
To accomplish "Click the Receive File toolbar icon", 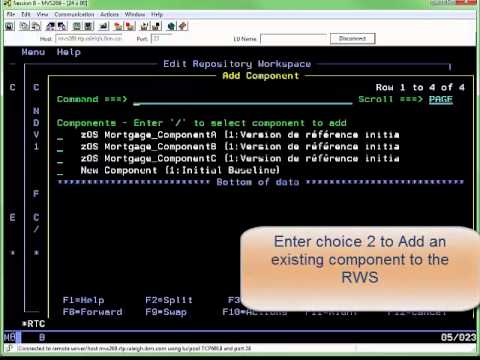I will [62, 26].
